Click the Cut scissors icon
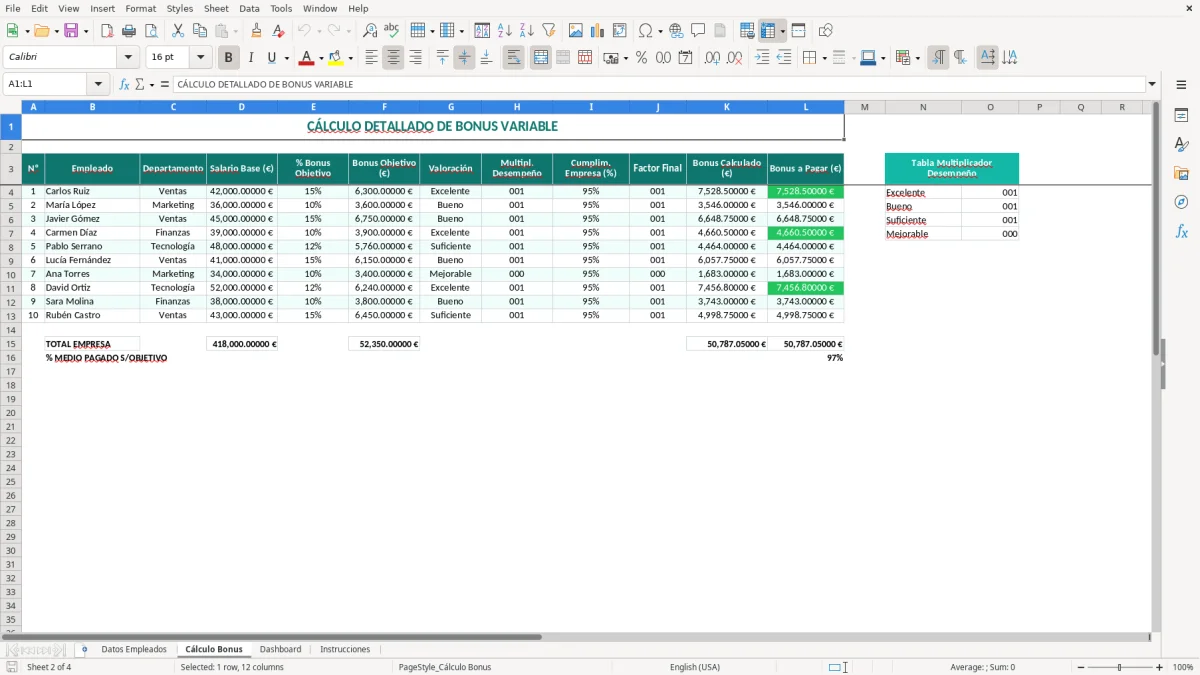 (177, 31)
